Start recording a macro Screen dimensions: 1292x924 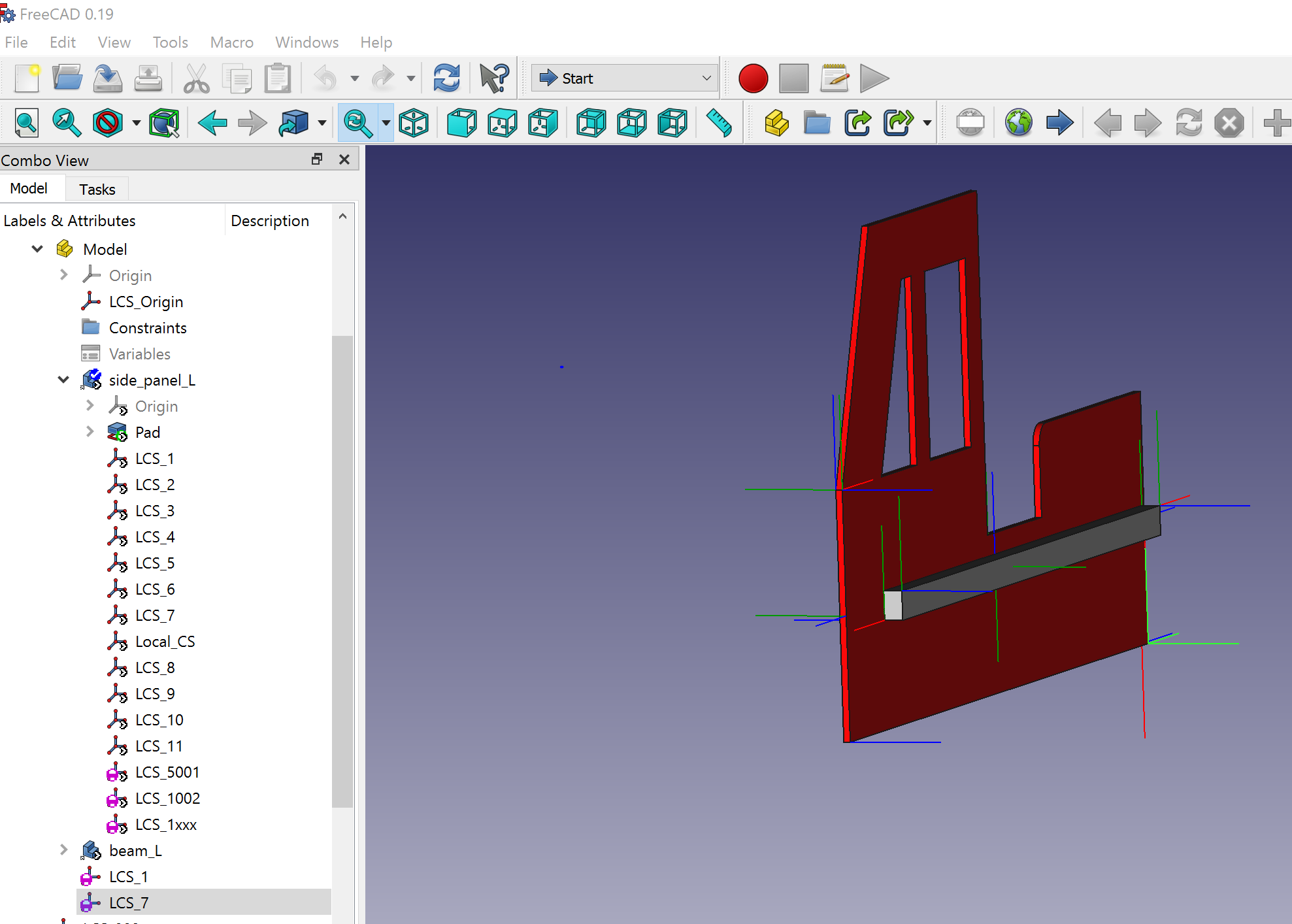(753, 78)
